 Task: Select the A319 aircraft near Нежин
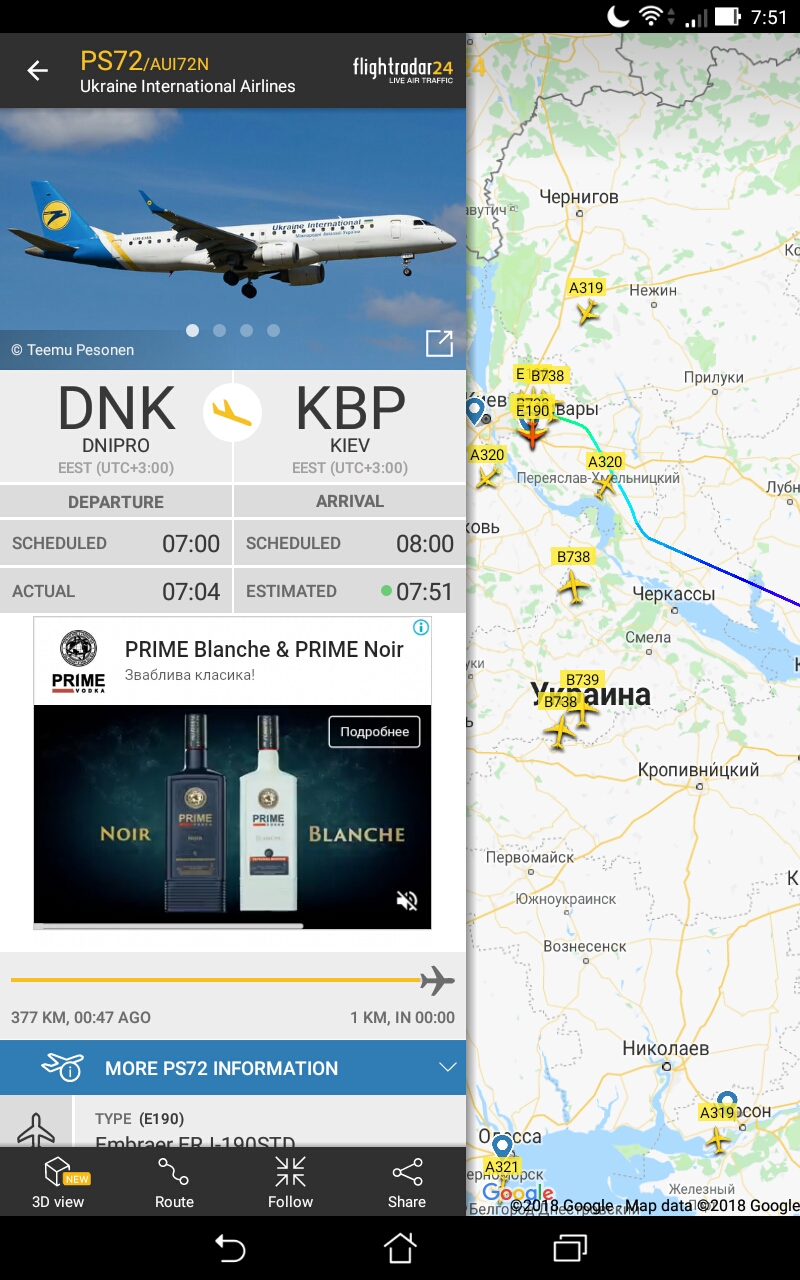click(x=587, y=311)
